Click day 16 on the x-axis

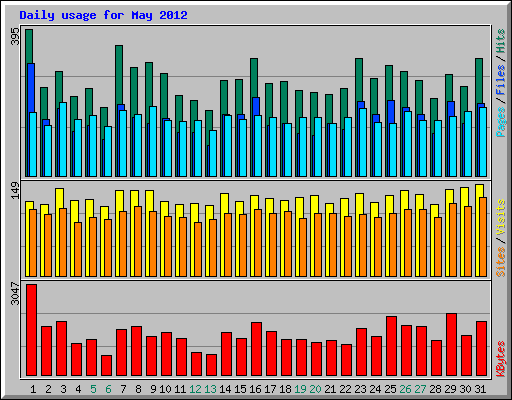[255, 389]
